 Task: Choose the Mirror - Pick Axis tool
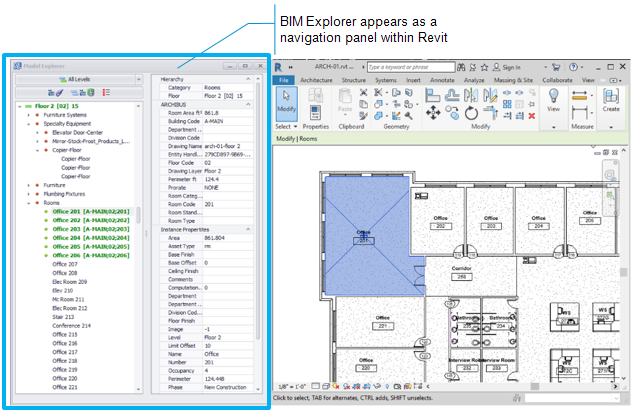(x=471, y=95)
